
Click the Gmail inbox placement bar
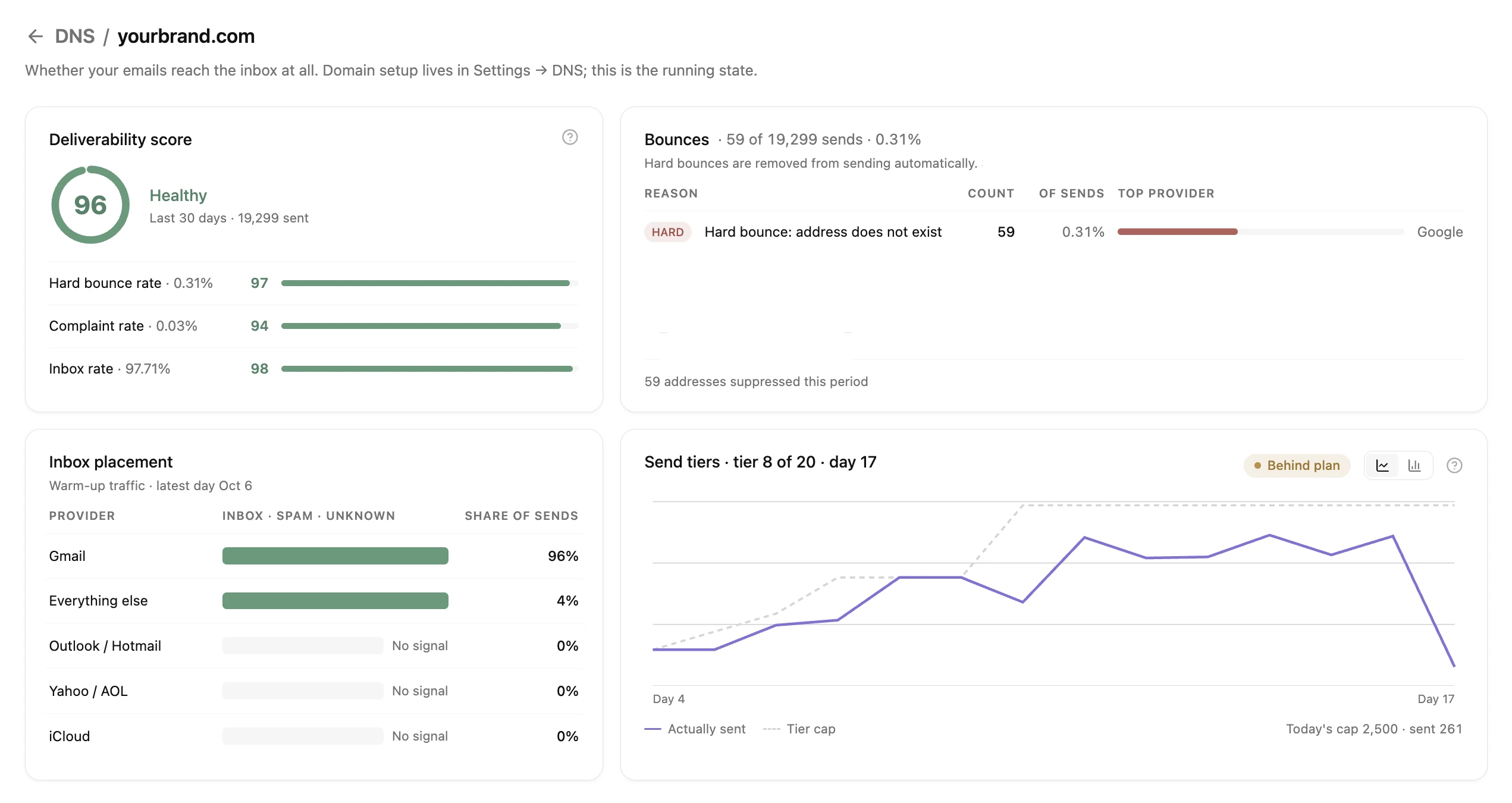click(x=335, y=556)
